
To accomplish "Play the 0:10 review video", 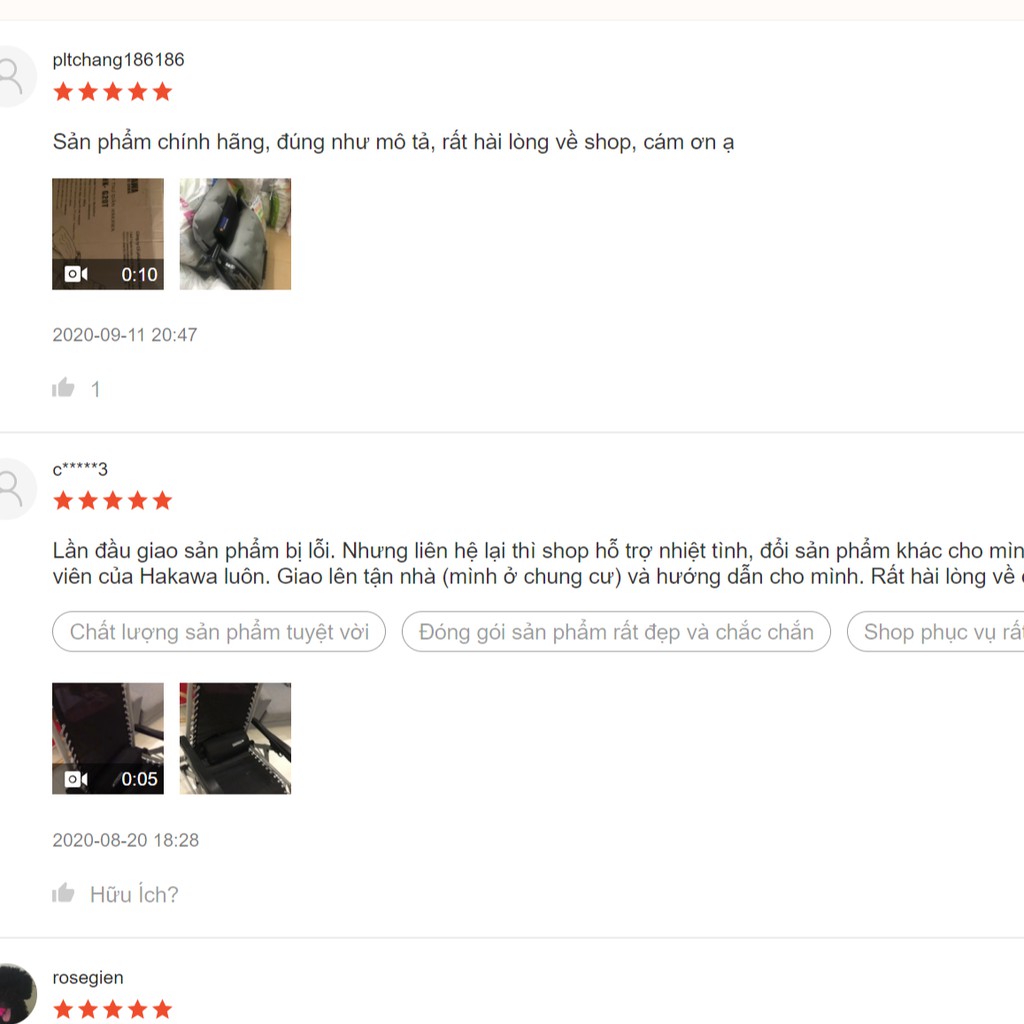I will pyautogui.click(x=108, y=234).
